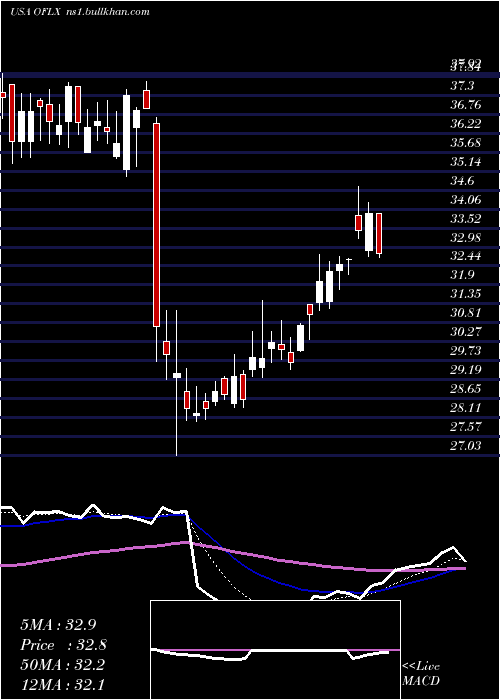500x700 pixels.
Task: Click the 28.65 price axis label
Action: click(465, 389)
